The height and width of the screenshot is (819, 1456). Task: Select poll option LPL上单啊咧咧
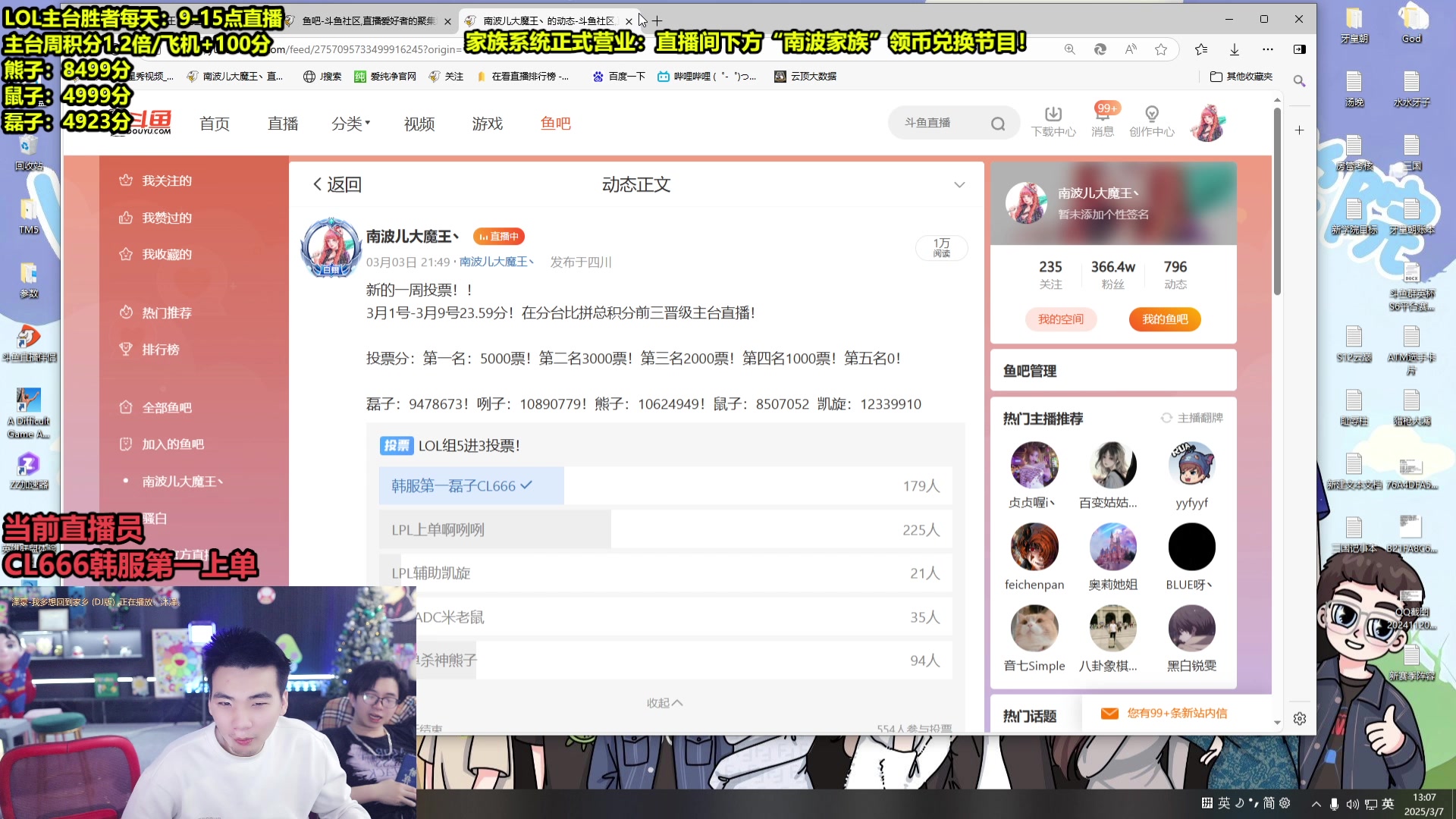coord(666,529)
